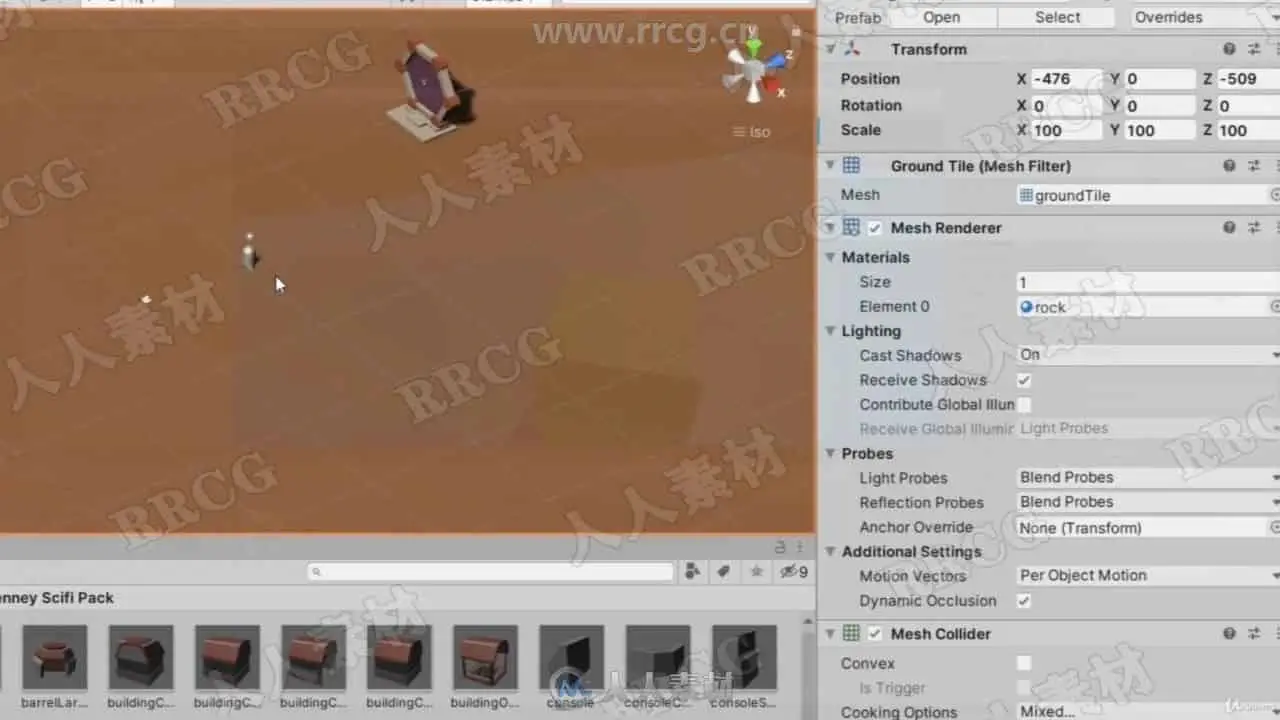1280x720 pixels.
Task: Open the Cooking Options dropdown
Action: (1148, 711)
